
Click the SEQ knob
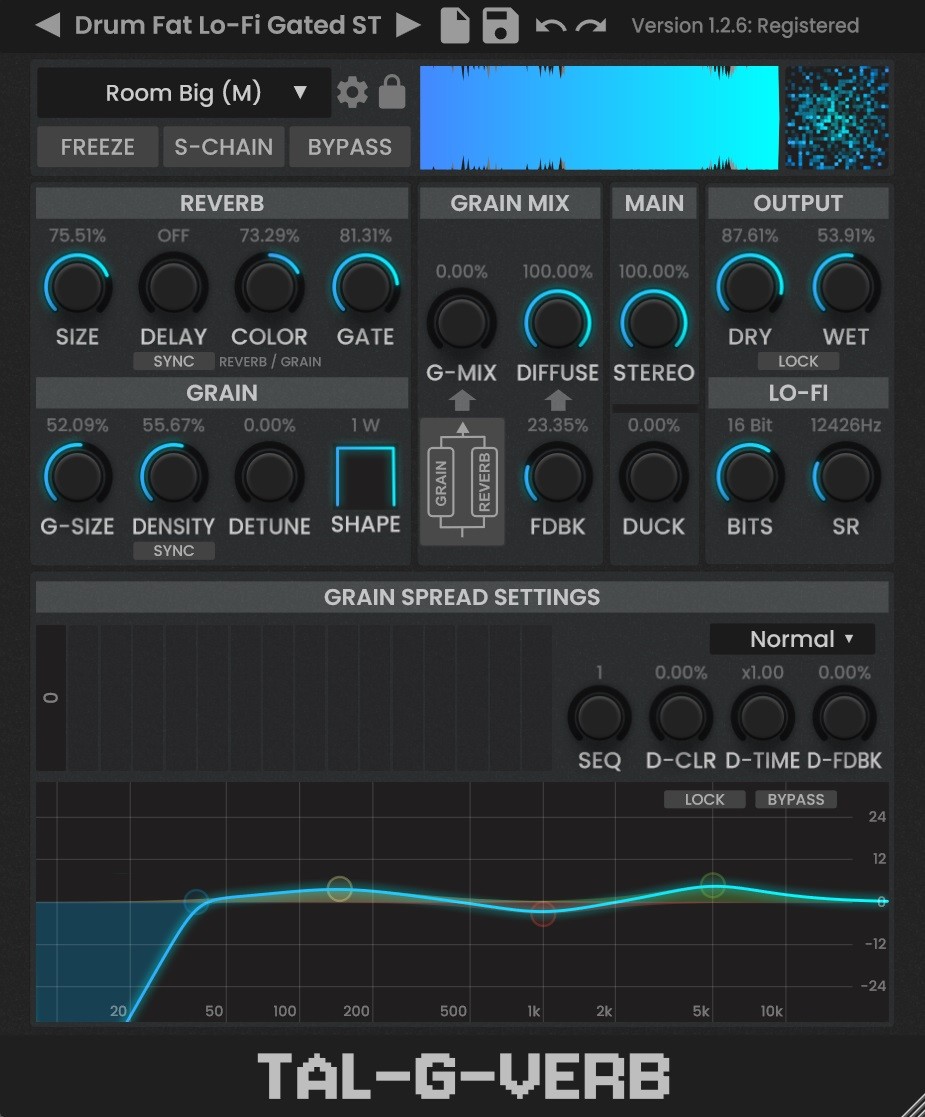tap(599, 716)
